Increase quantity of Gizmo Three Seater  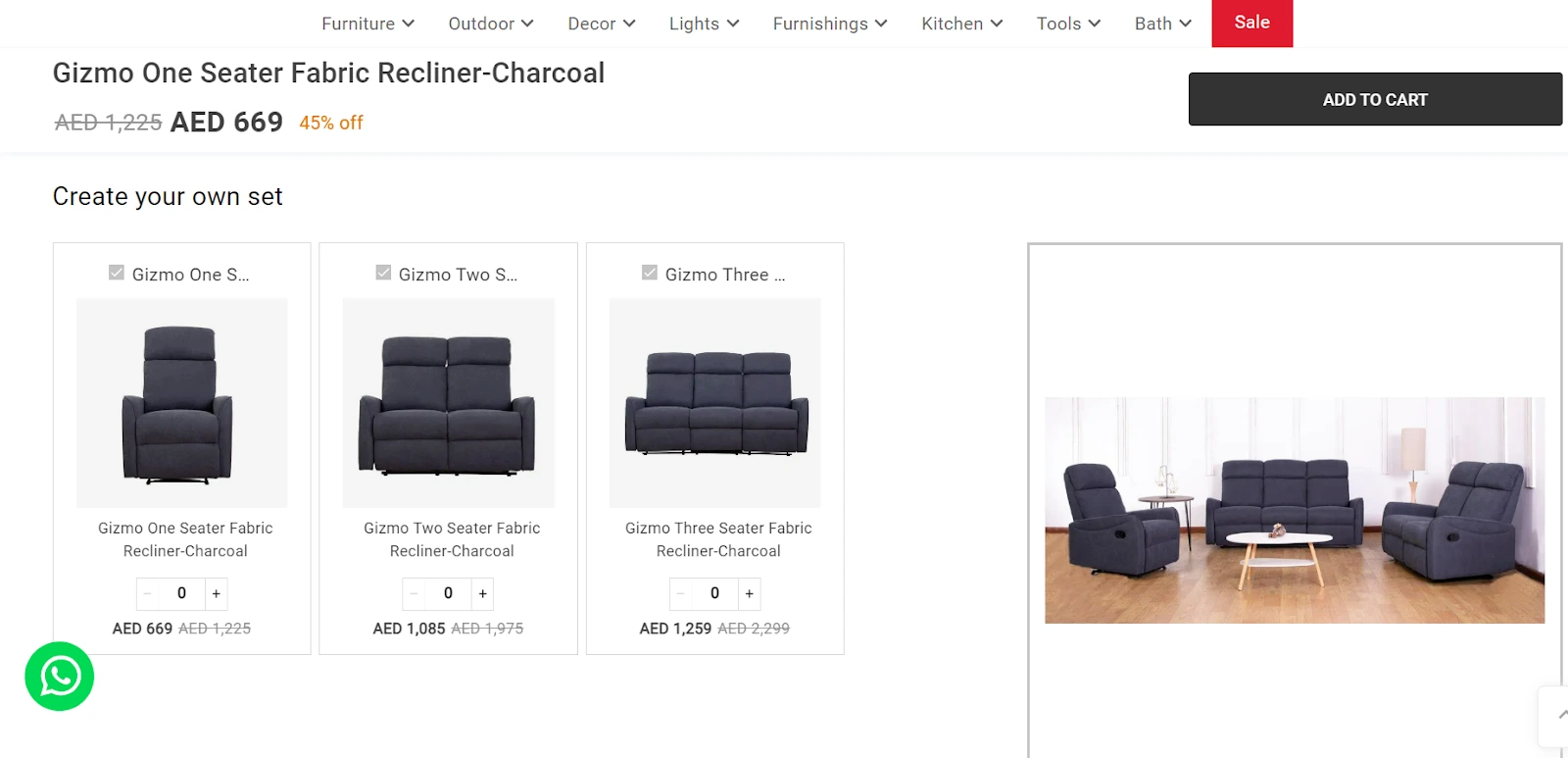point(750,594)
